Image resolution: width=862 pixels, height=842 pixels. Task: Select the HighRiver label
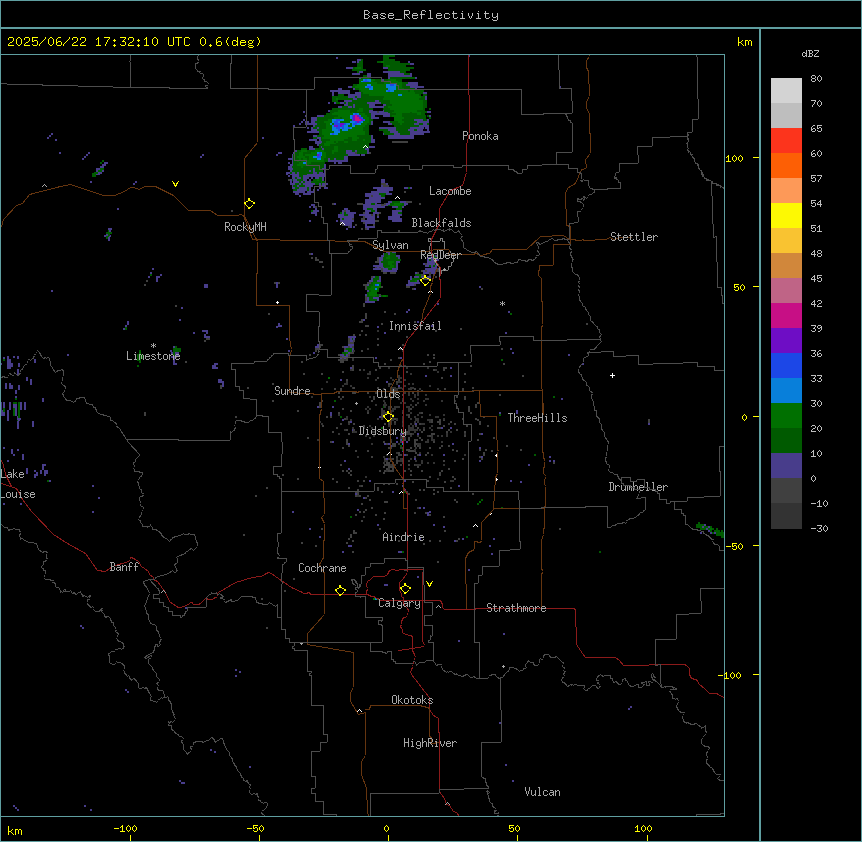click(x=430, y=743)
